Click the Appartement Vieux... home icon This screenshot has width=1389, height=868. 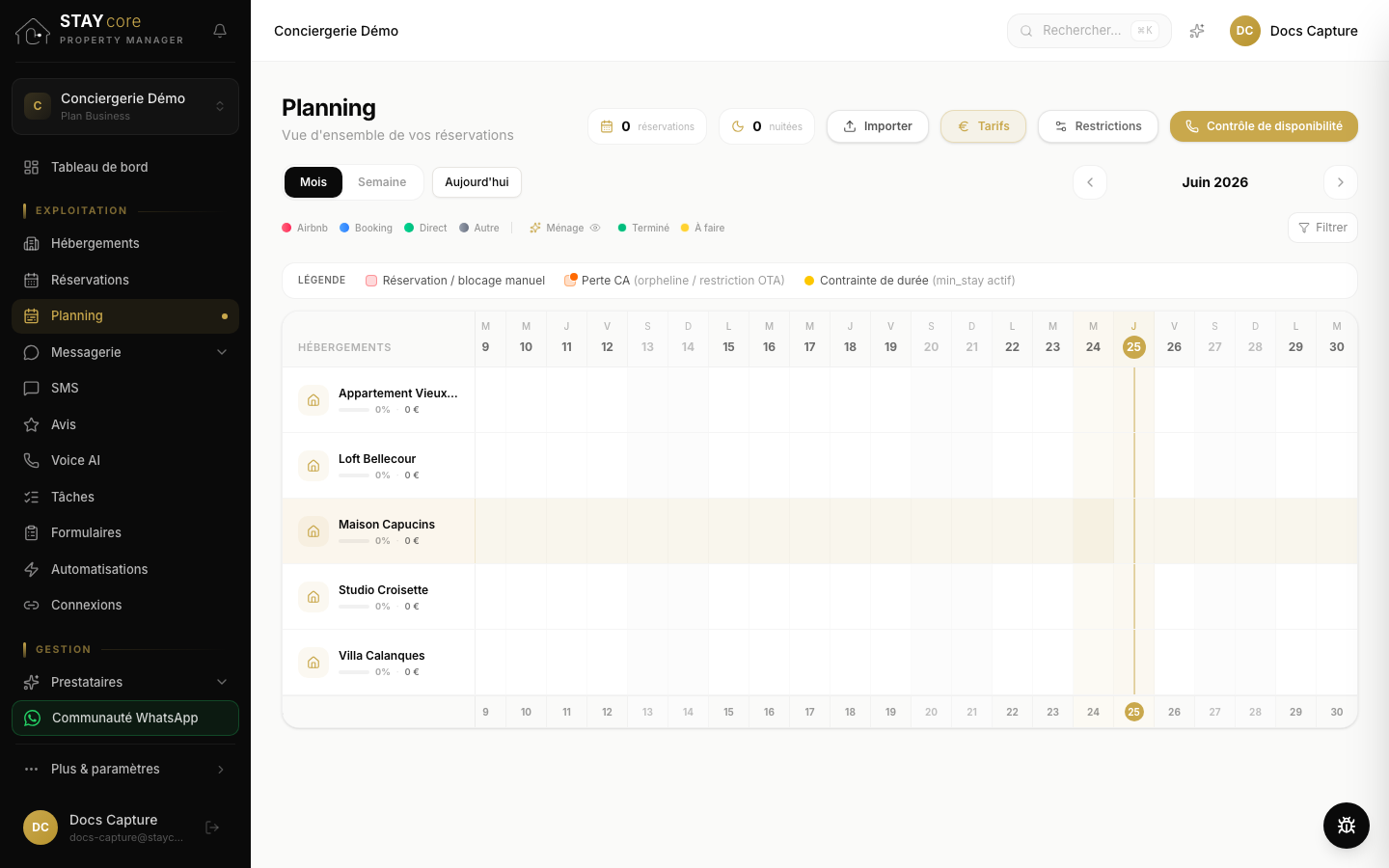coord(313,400)
